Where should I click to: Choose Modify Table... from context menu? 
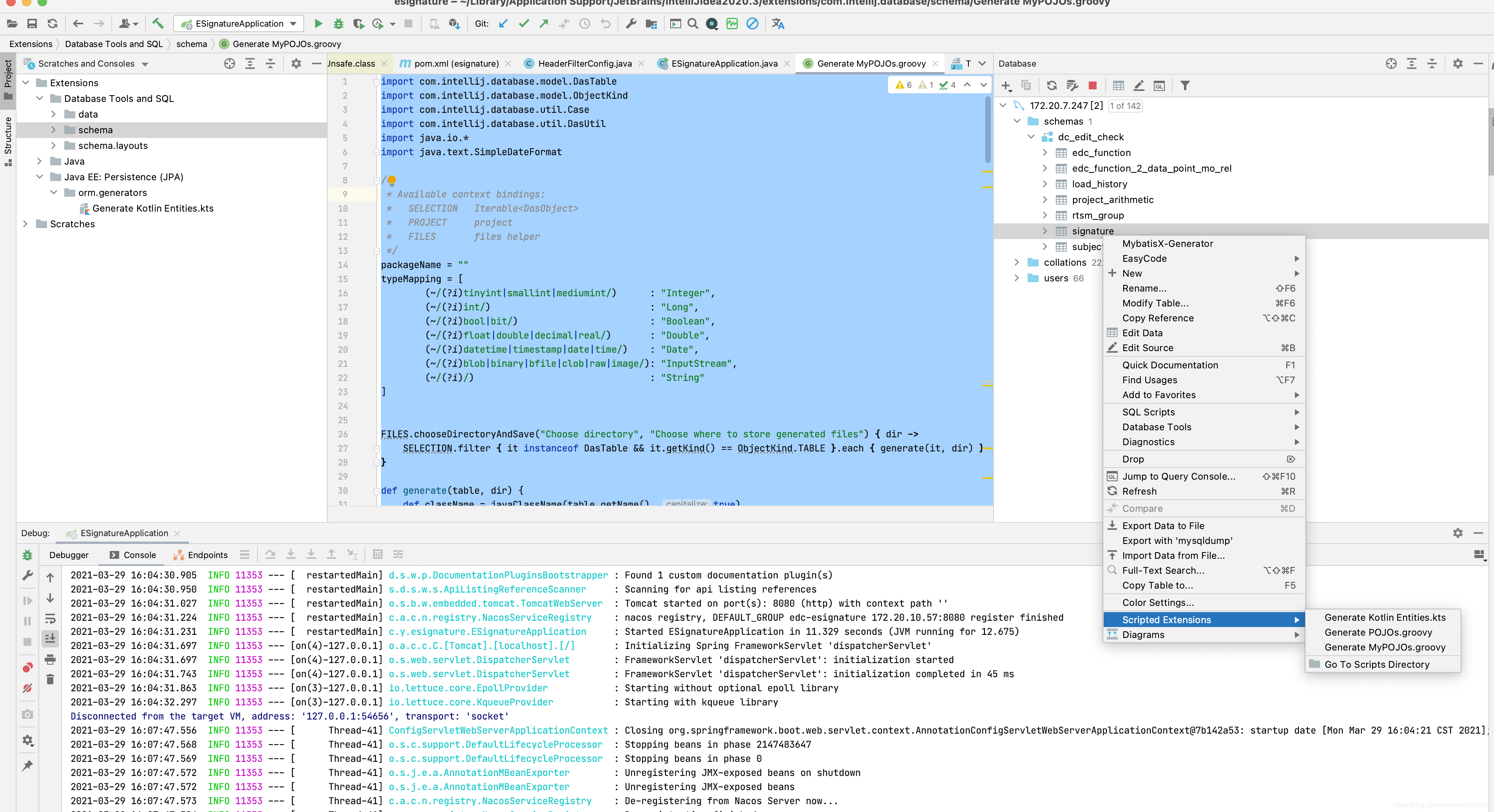(x=1204, y=303)
